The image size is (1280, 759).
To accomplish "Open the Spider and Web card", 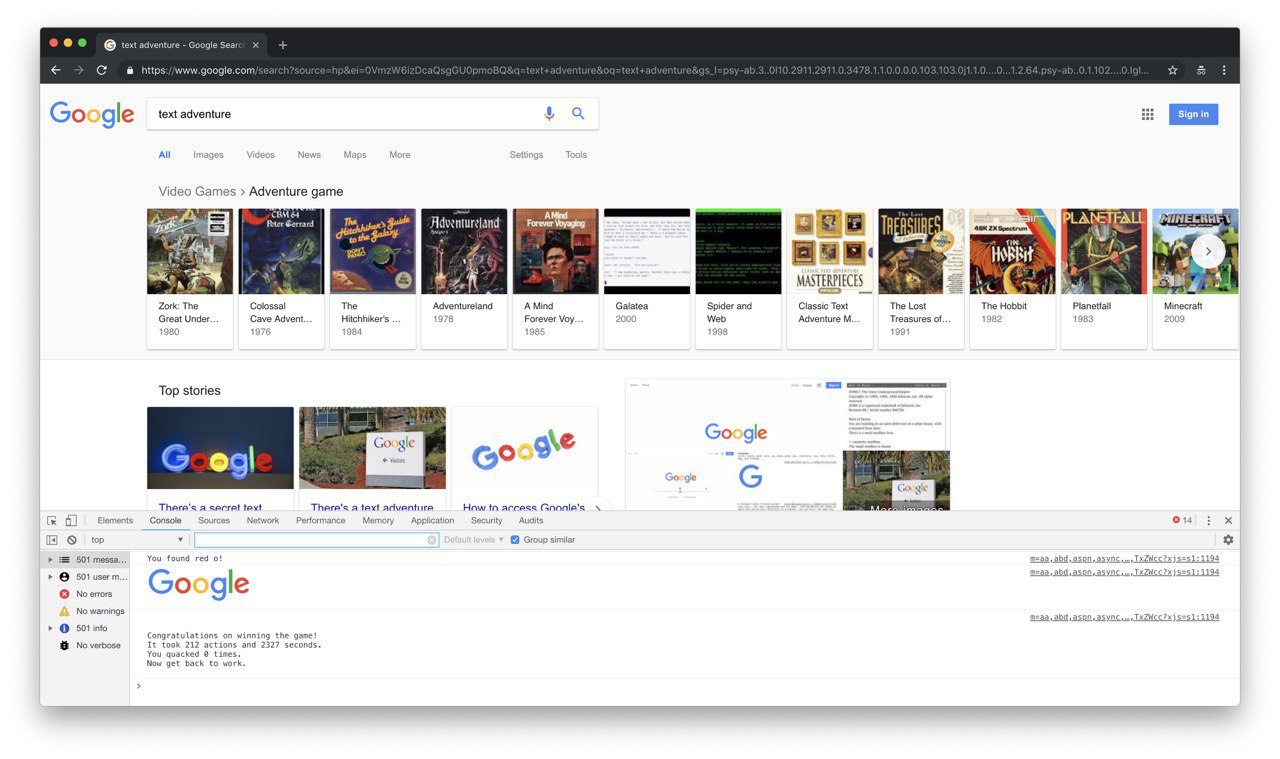I will 738,278.
